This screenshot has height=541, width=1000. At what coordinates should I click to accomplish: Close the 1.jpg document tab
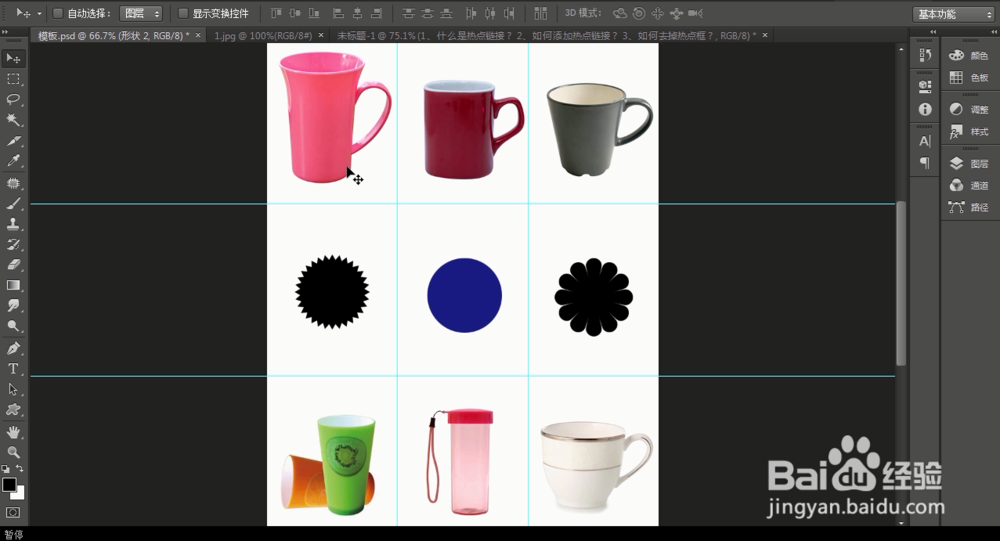321,35
